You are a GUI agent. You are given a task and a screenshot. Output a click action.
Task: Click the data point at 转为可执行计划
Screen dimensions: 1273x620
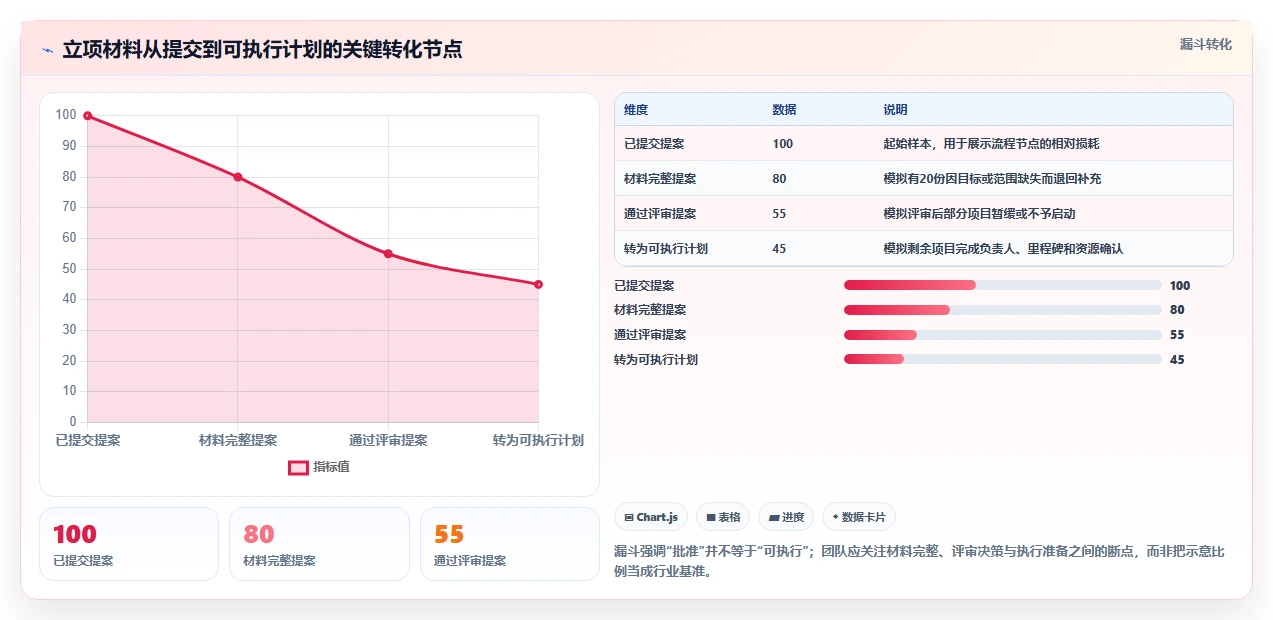tap(538, 285)
